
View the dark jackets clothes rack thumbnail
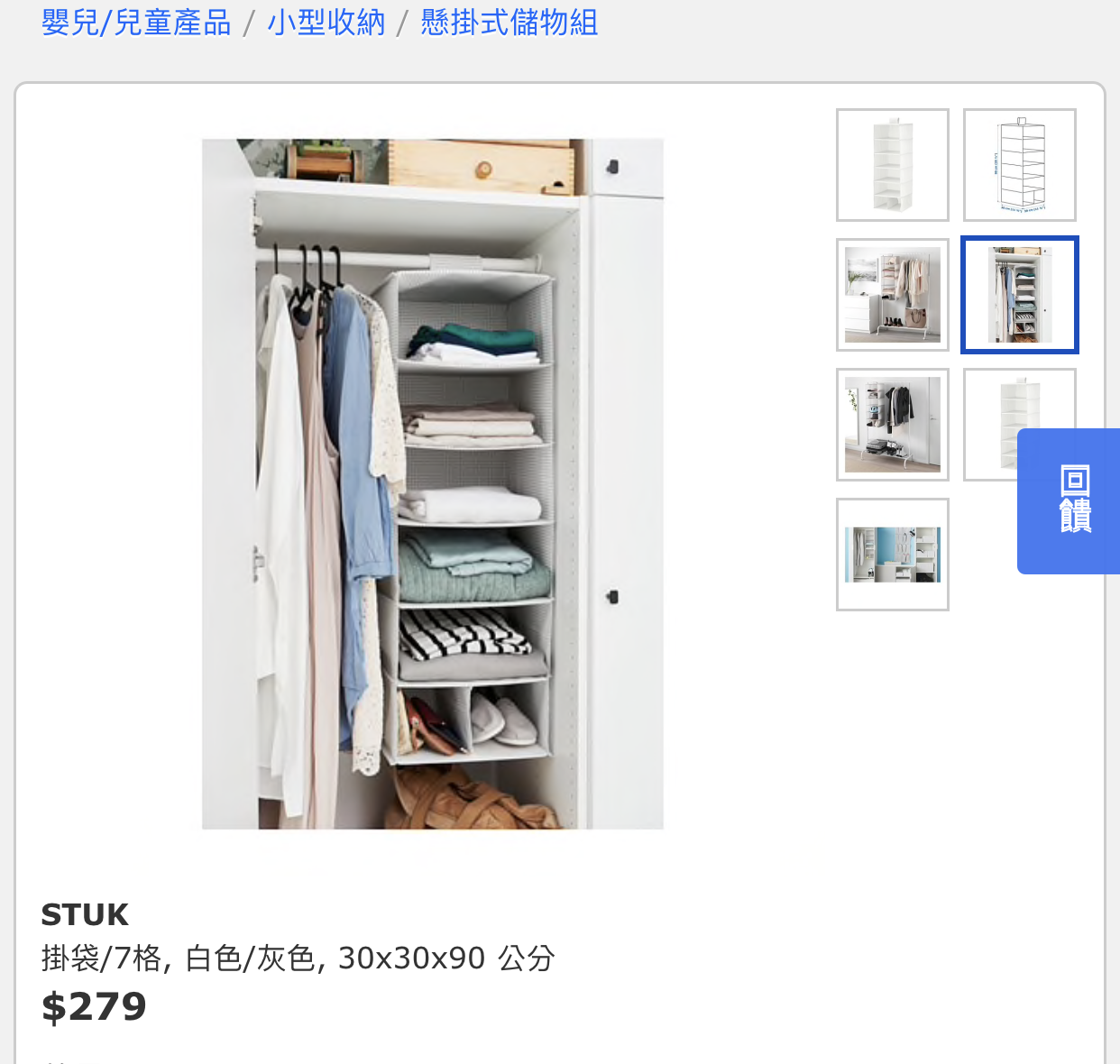[x=893, y=425]
